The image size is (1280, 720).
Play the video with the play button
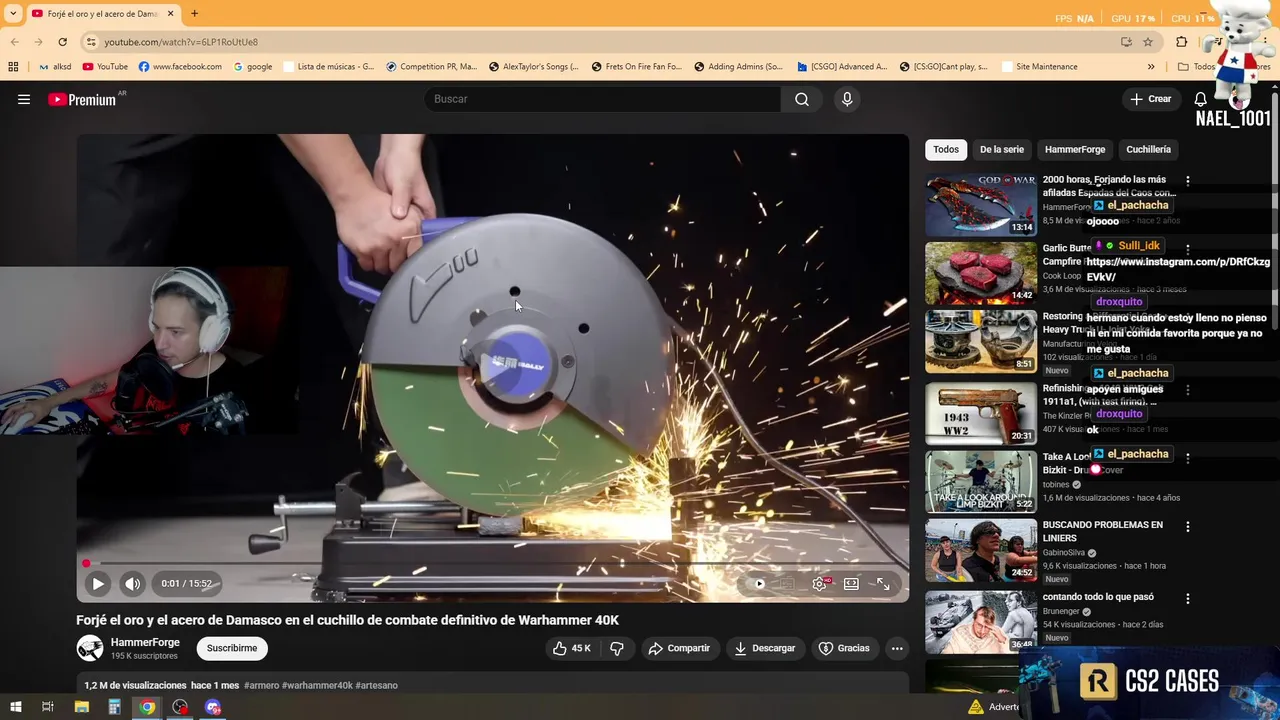click(x=98, y=584)
